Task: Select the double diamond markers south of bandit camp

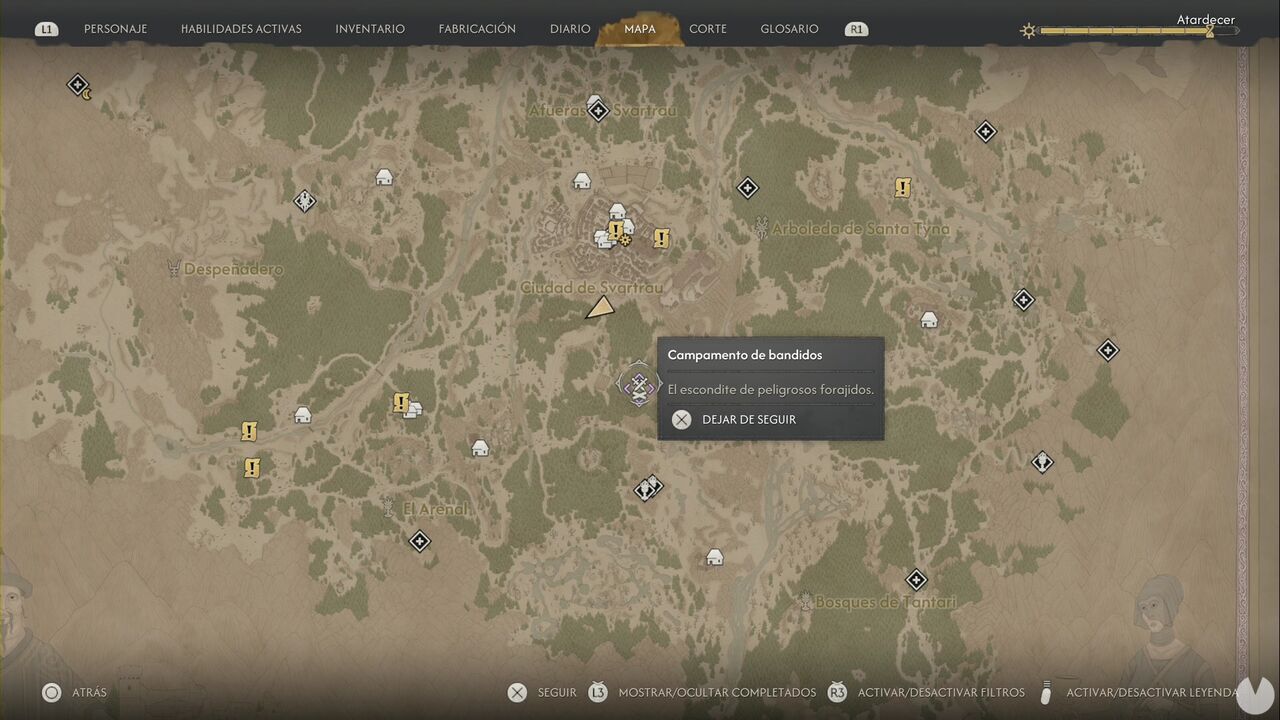Action: (649, 488)
